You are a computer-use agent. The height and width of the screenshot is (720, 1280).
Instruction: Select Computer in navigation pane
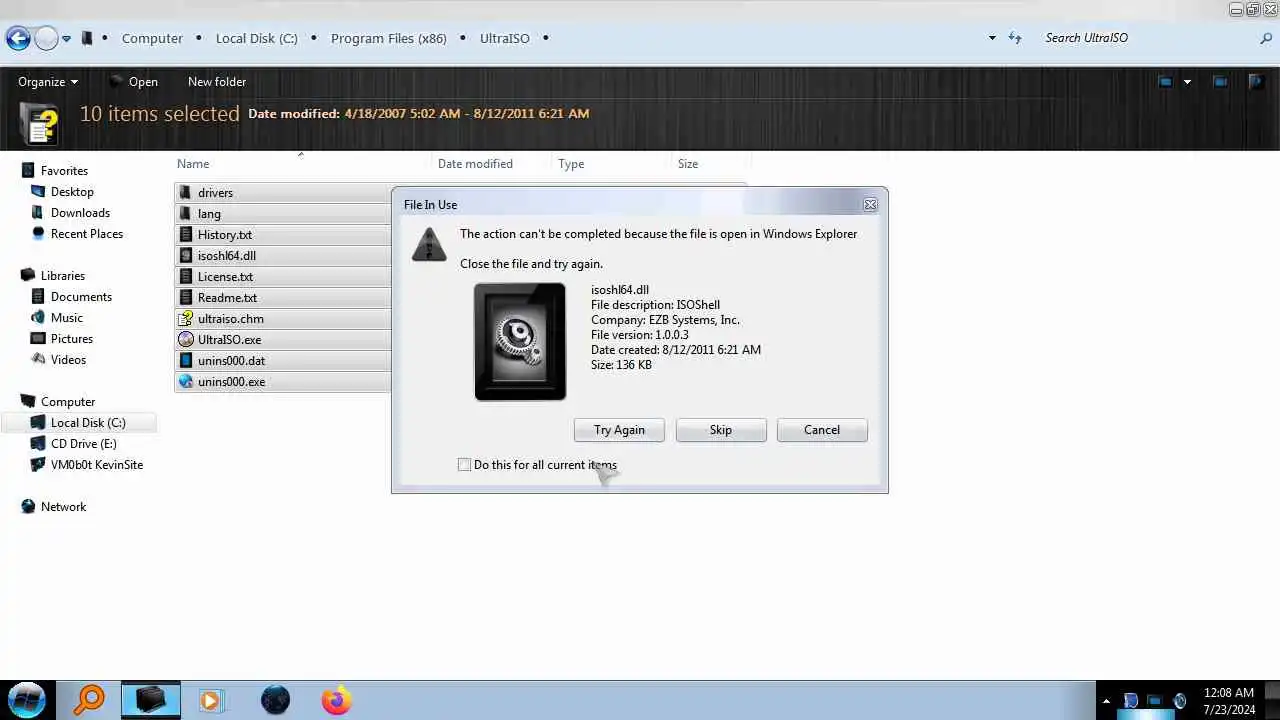[68, 402]
